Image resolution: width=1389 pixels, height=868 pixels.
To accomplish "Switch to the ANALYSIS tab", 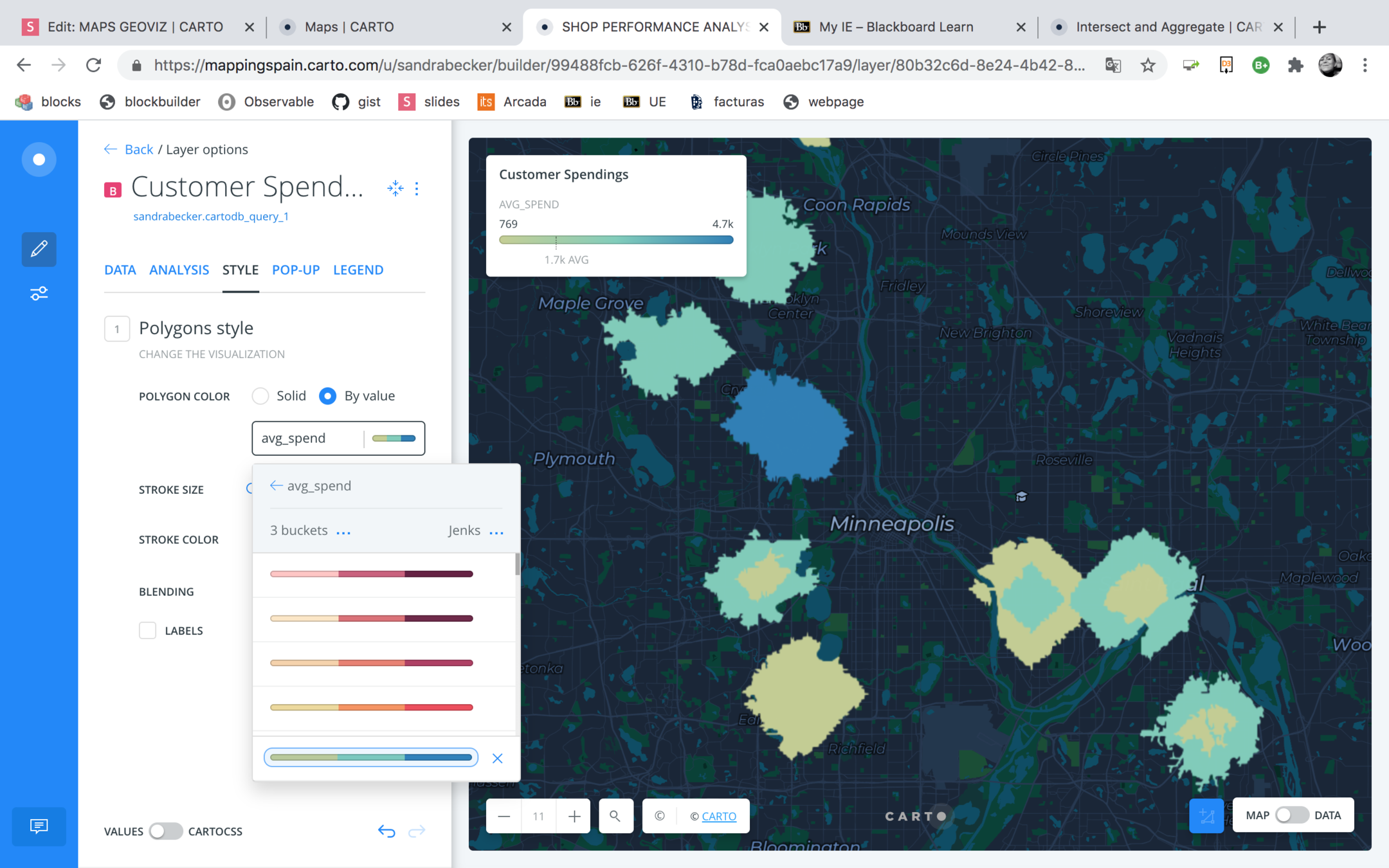I will pyautogui.click(x=179, y=270).
